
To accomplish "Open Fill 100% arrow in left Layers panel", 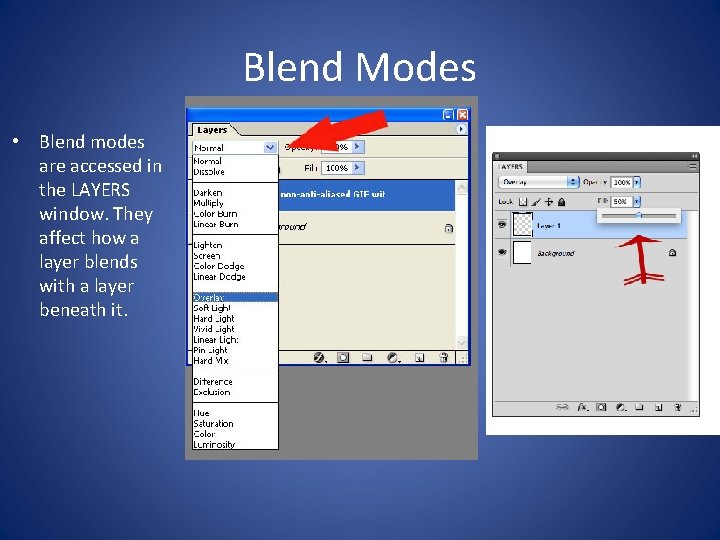I will point(358,168).
